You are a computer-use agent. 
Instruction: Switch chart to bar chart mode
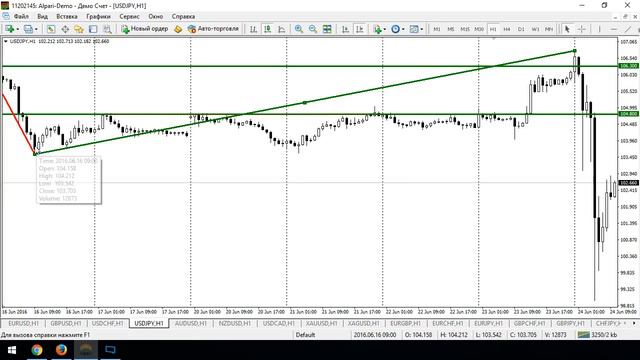point(253,29)
